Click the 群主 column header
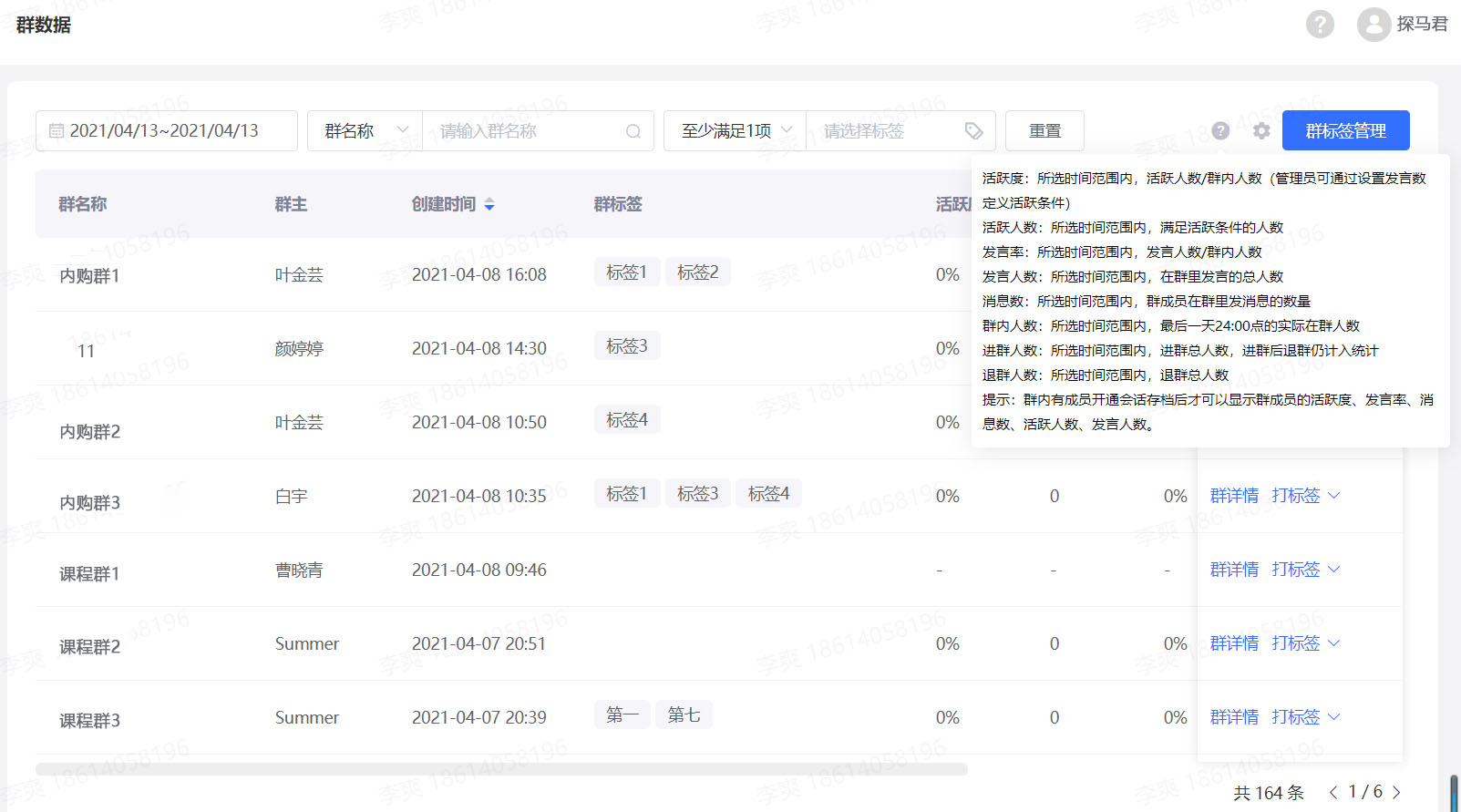Image resolution: width=1461 pixels, height=812 pixels. point(291,204)
